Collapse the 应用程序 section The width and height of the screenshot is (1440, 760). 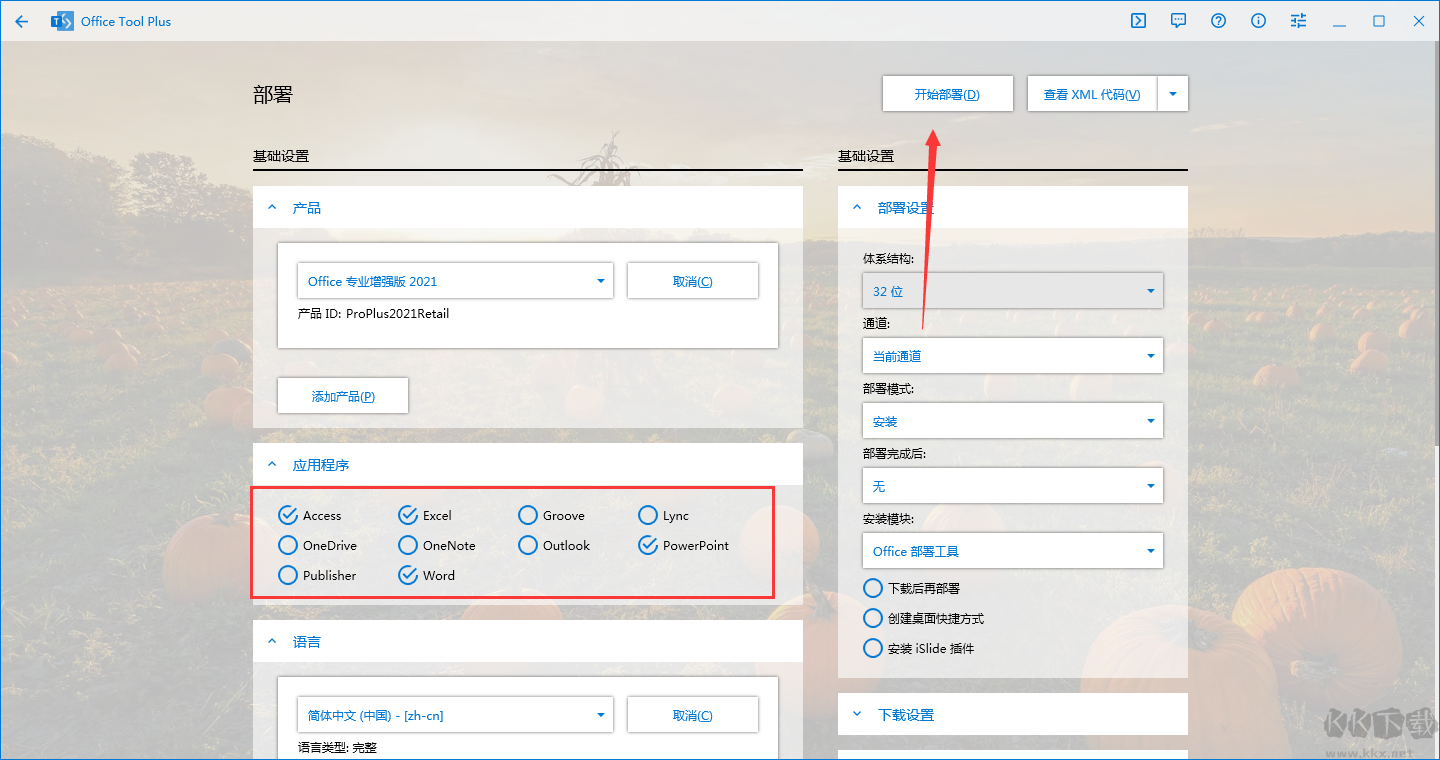point(272,463)
